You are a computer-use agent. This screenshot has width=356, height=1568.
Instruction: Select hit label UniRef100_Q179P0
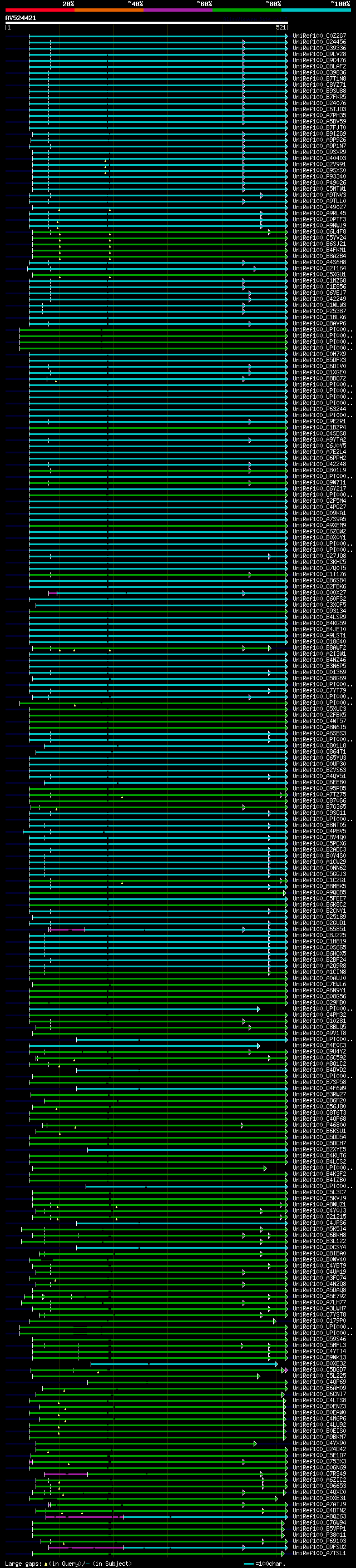click(319, 1321)
